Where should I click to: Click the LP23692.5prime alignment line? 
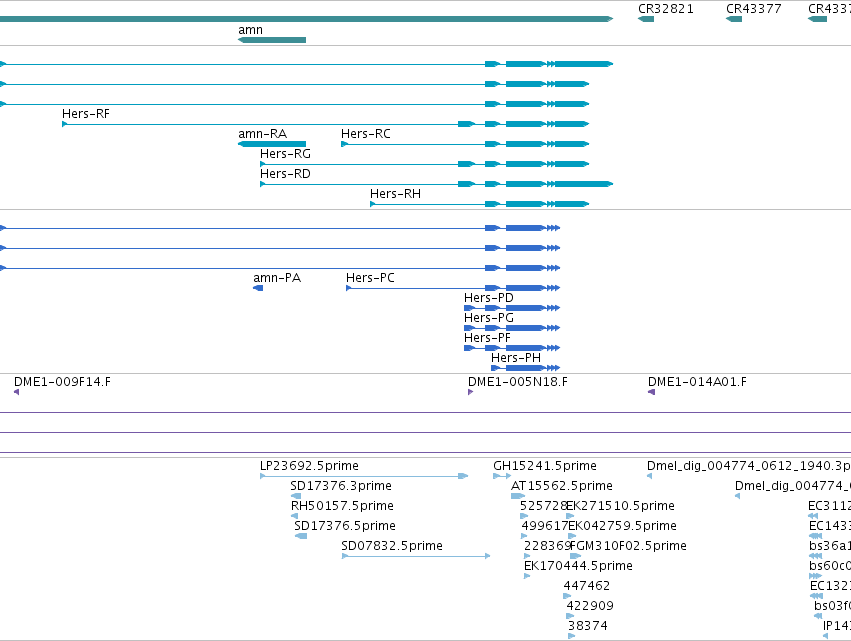coord(364,476)
